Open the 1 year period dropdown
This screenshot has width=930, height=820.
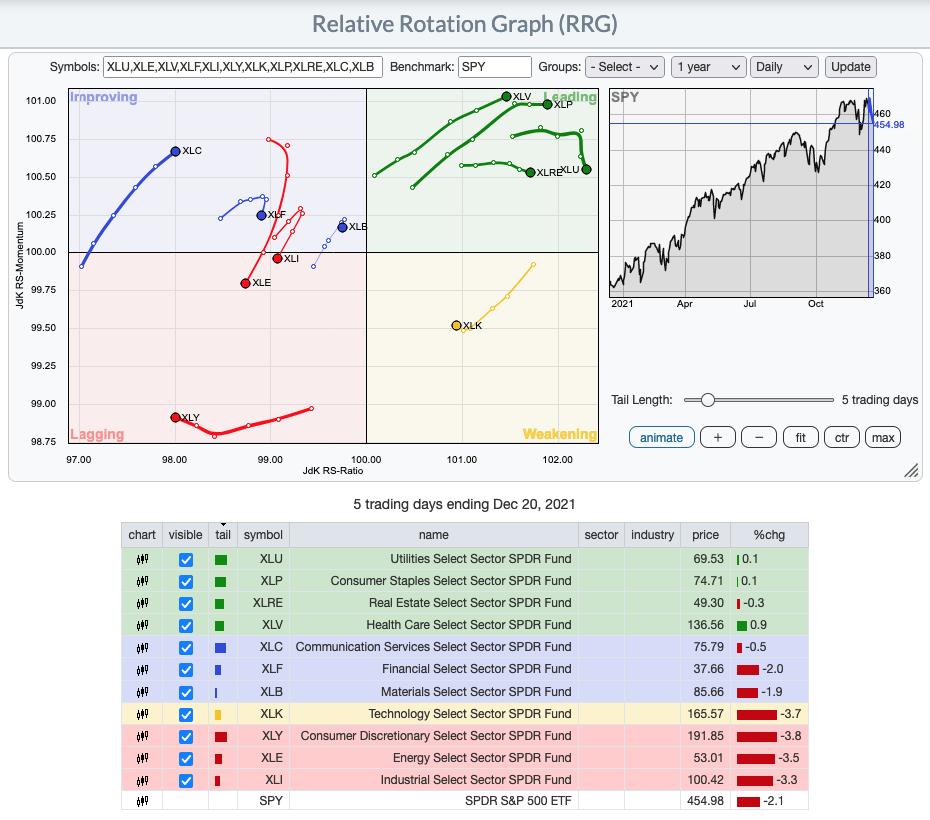tap(709, 67)
